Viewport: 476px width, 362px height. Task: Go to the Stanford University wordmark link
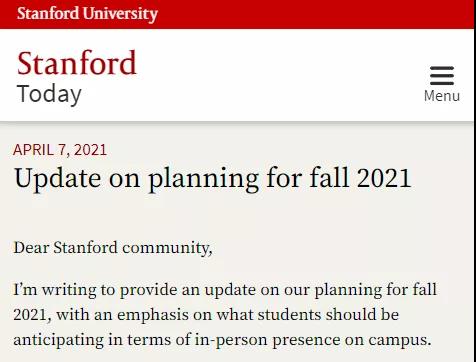(x=87, y=14)
